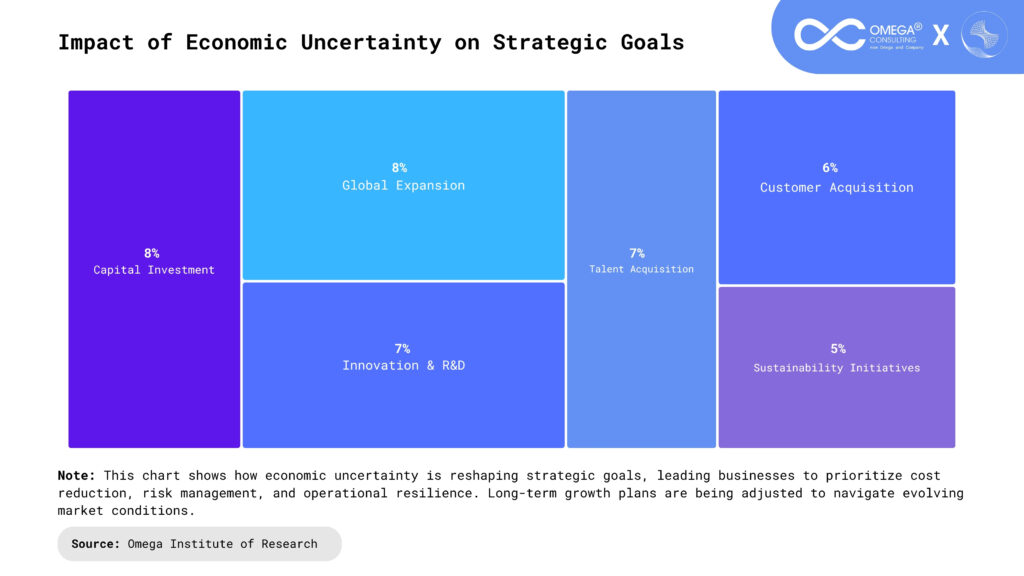Click the Omega infinity logo icon

(x=829, y=34)
